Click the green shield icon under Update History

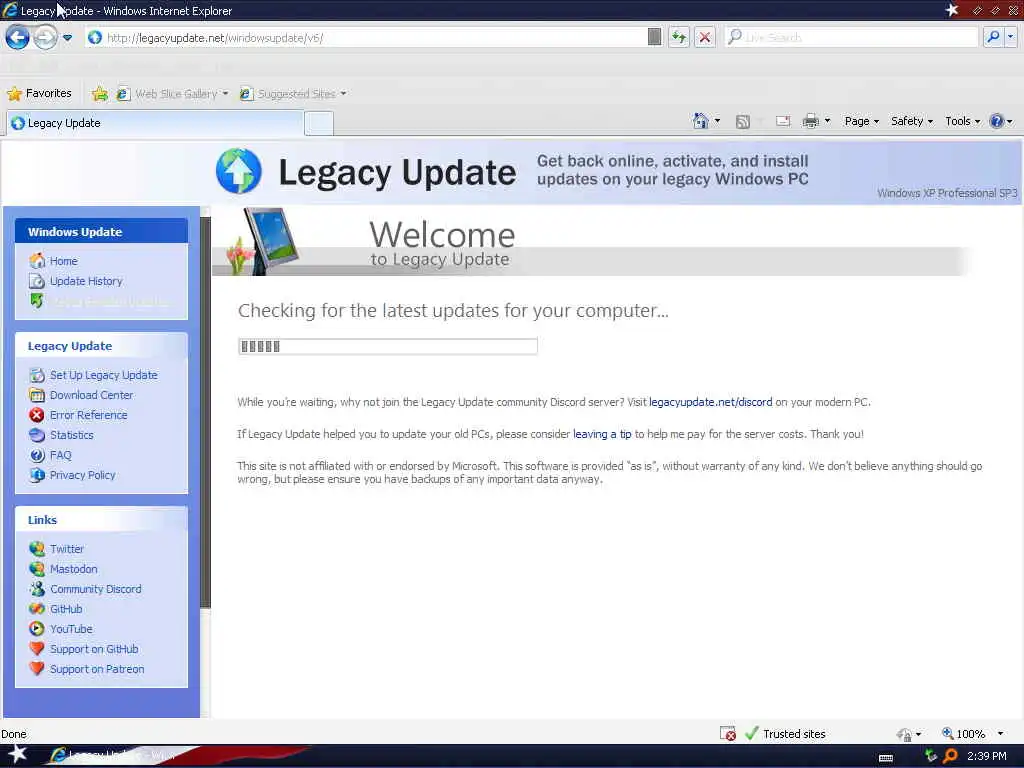pos(37,300)
